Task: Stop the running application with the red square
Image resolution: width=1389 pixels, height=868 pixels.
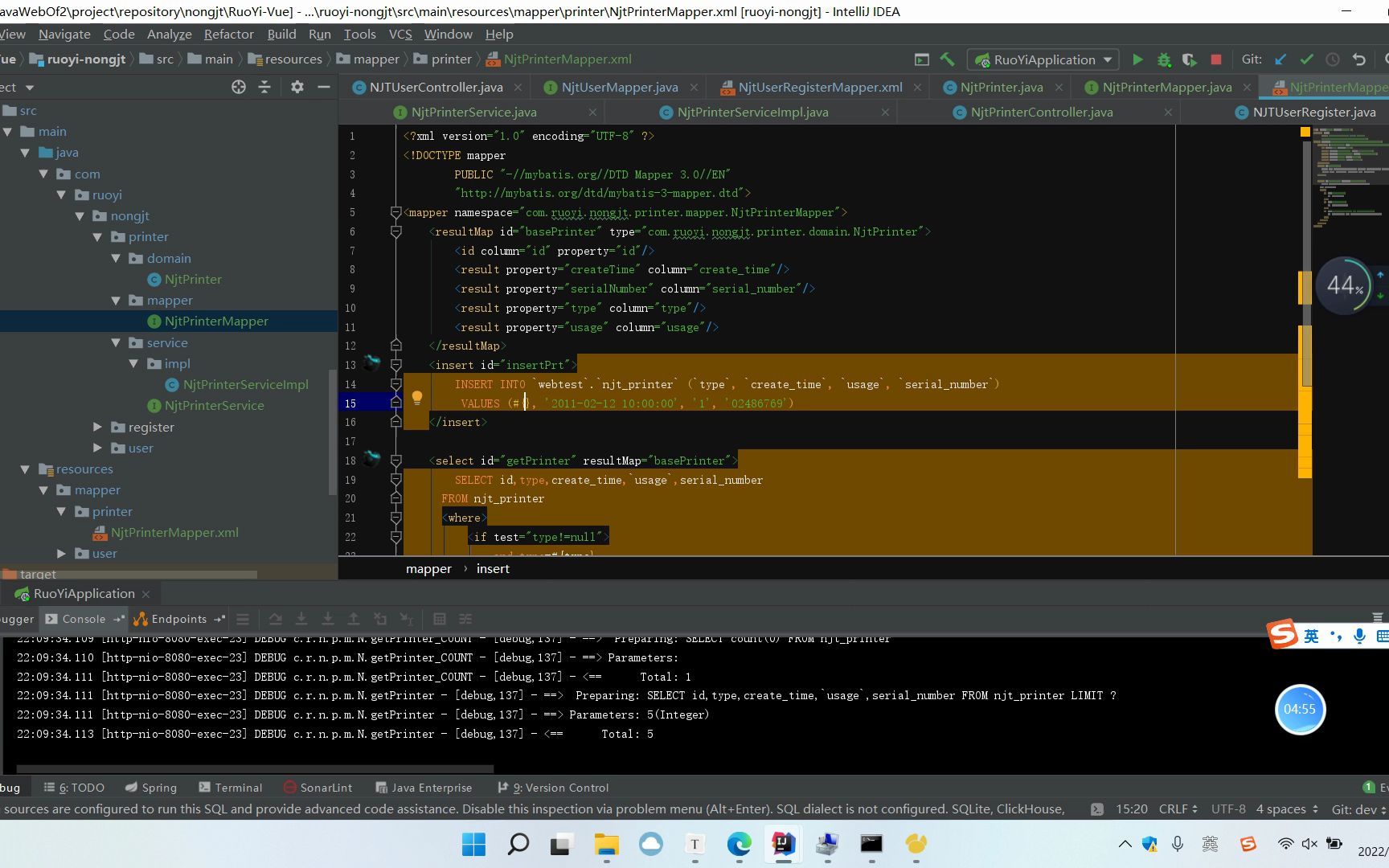Action: [1216, 59]
